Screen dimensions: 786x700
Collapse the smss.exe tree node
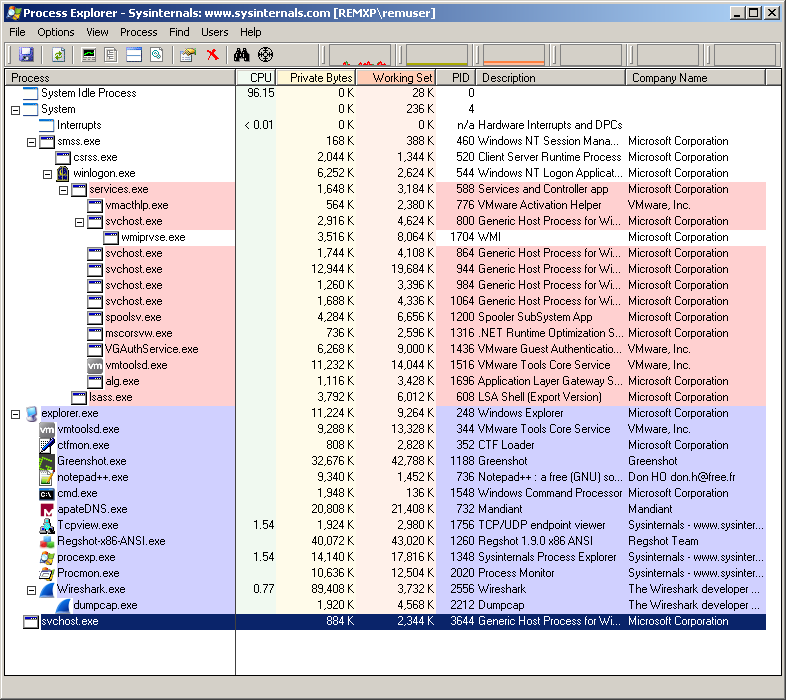tap(32, 142)
